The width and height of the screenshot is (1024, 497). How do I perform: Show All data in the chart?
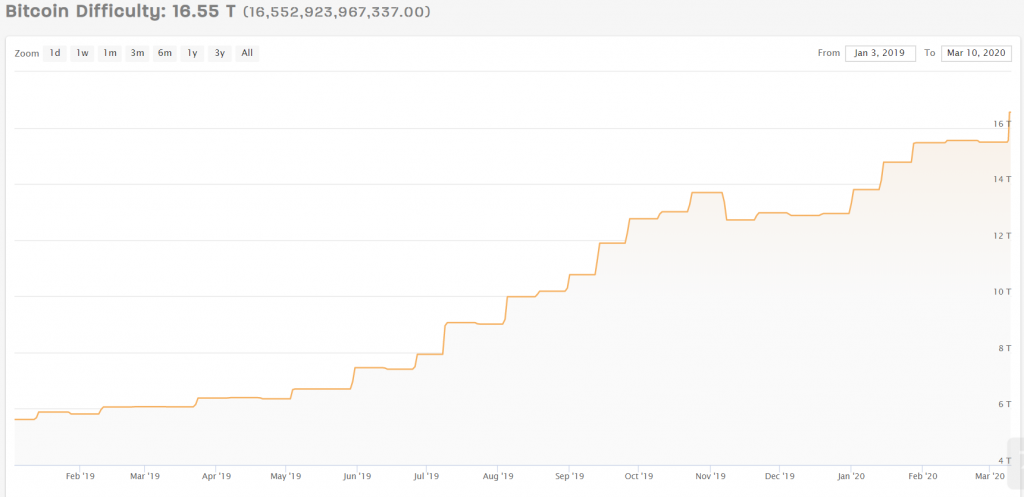247,53
